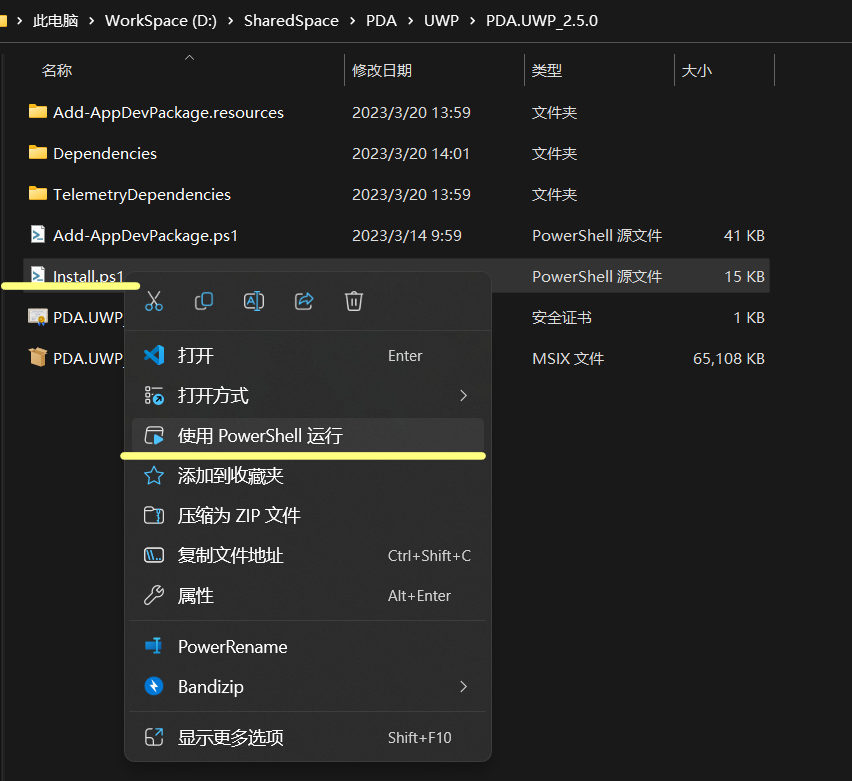Click the PowerShell run icon

coord(154,436)
